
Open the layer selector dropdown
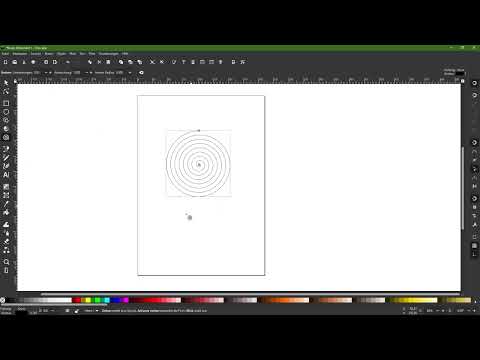(91, 311)
